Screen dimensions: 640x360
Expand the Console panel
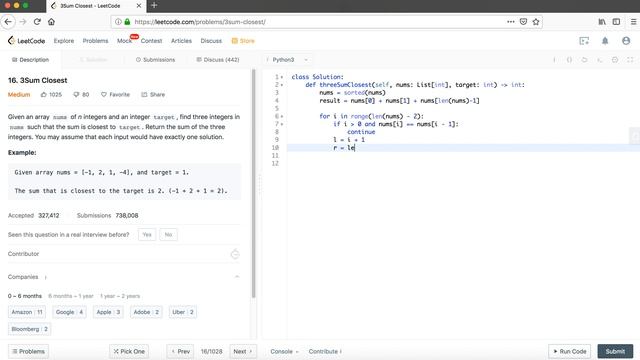pos(284,351)
